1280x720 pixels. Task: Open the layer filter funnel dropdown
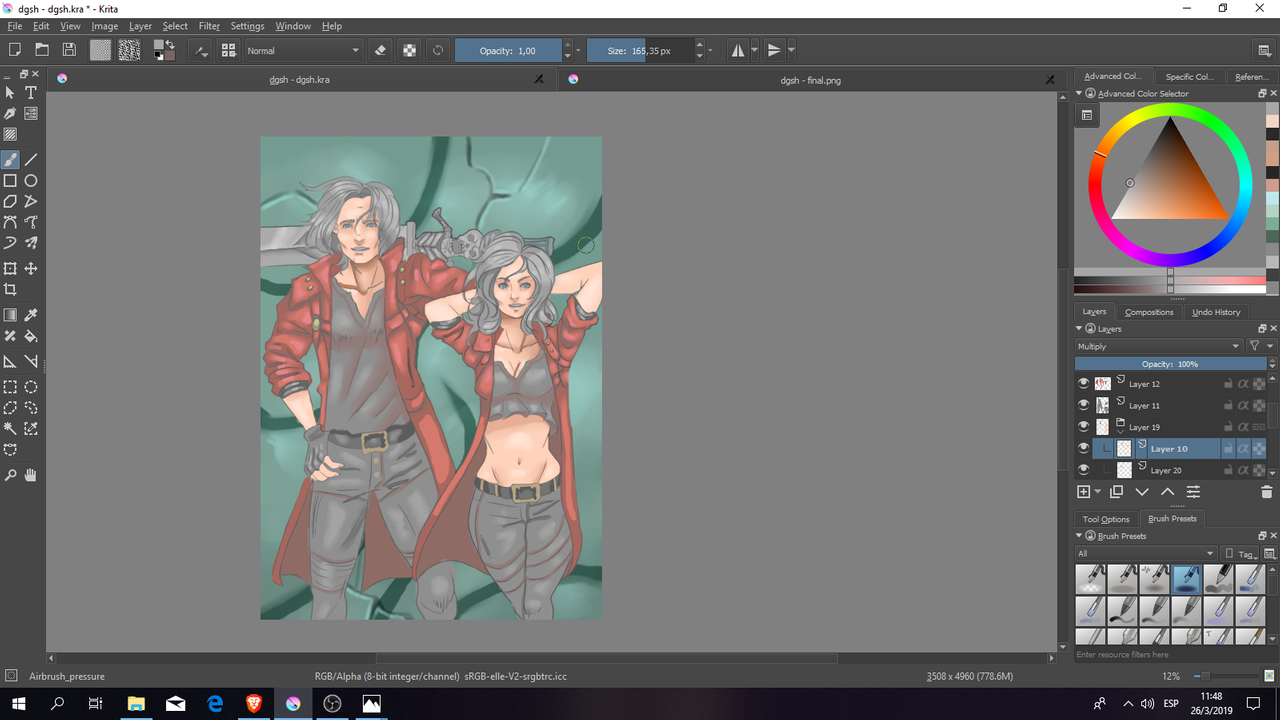pos(1261,346)
